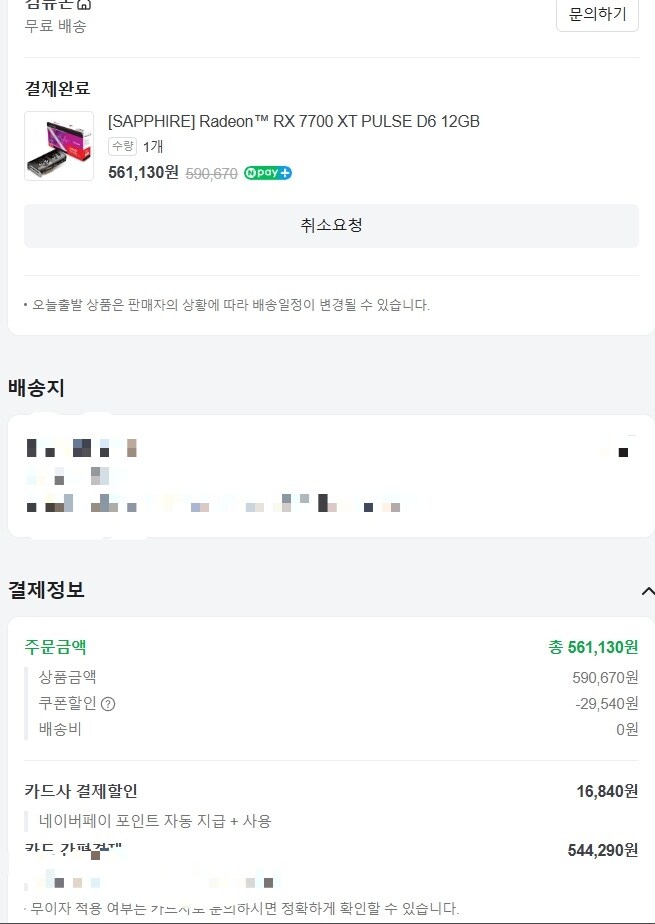Click the 주문금액 order amount heading
The height and width of the screenshot is (924, 655).
(54, 647)
